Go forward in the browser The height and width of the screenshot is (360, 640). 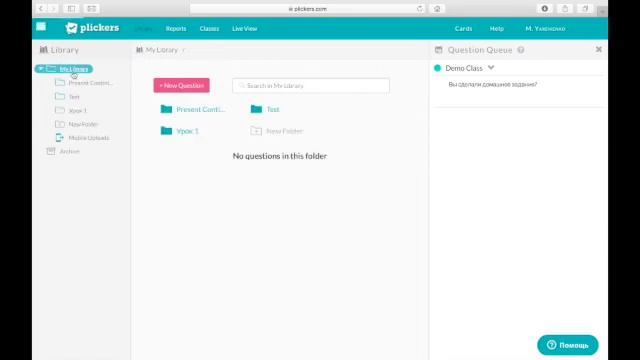point(53,9)
